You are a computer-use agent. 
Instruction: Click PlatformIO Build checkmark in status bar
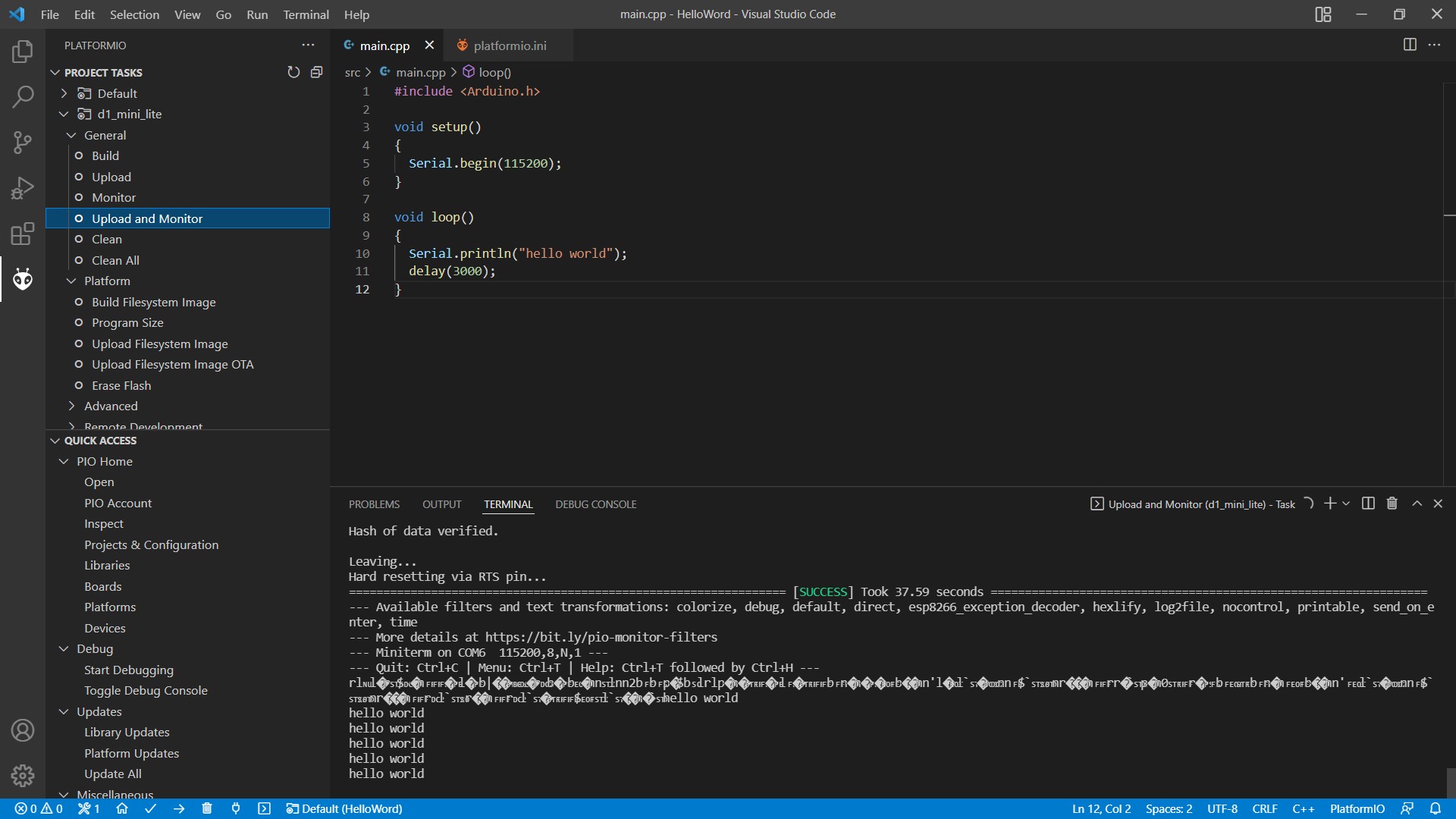[x=150, y=808]
